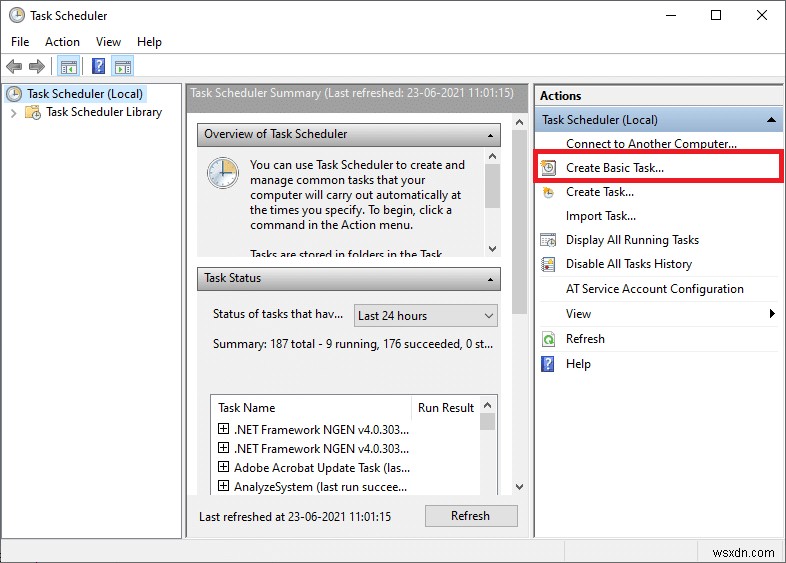Click Display All Running Tasks
The height and width of the screenshot is (563, 786).
pos(632,240)
